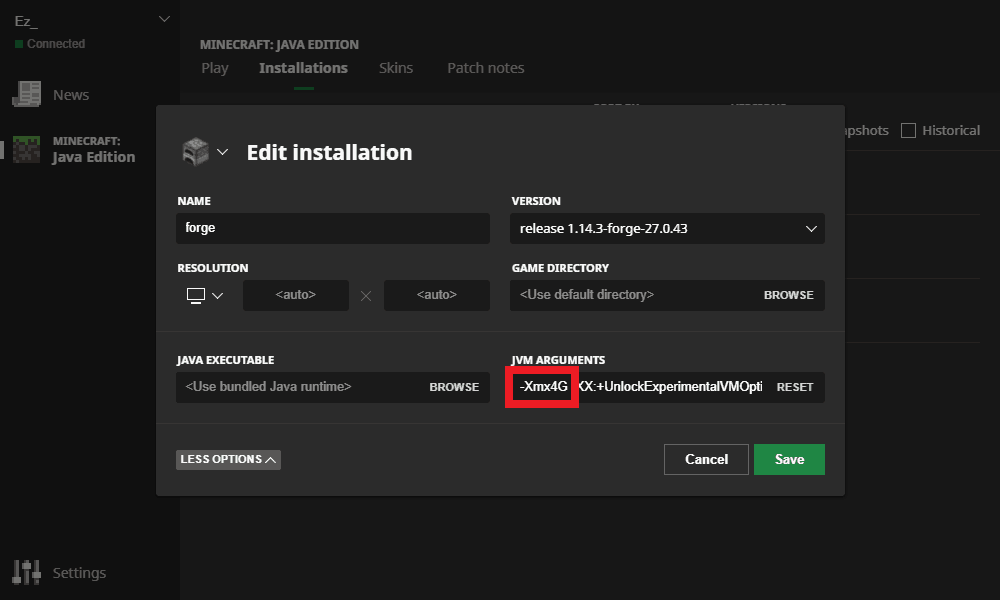
Task: Click the Ez_ account name
Action: [x=26, y=21]
